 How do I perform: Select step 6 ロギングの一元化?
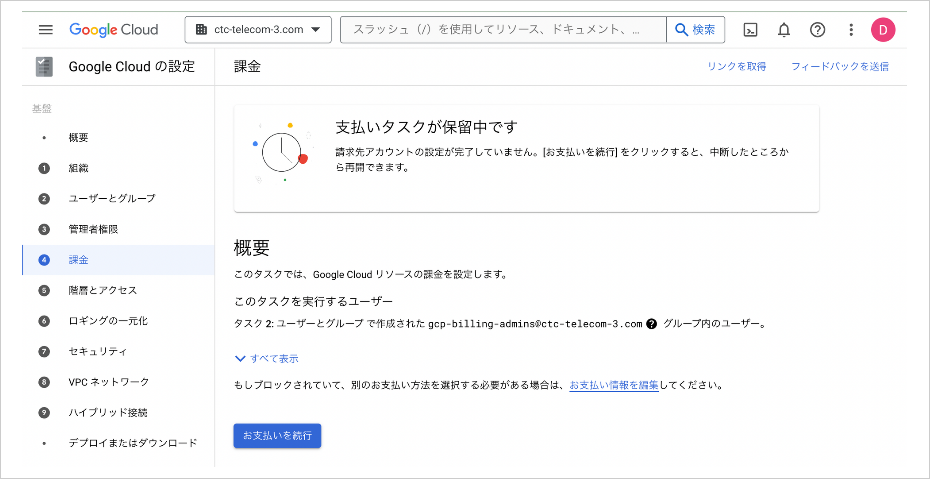pyautogui.click(x=119, y=321)
